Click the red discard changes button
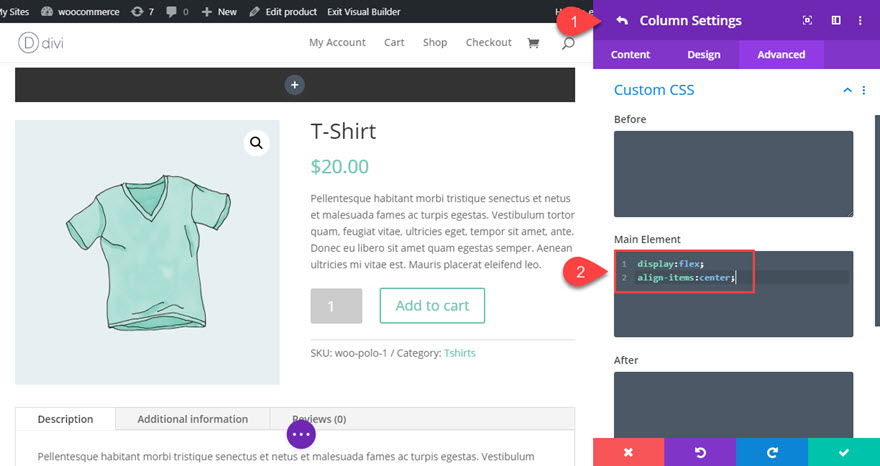 pos(628,452)
